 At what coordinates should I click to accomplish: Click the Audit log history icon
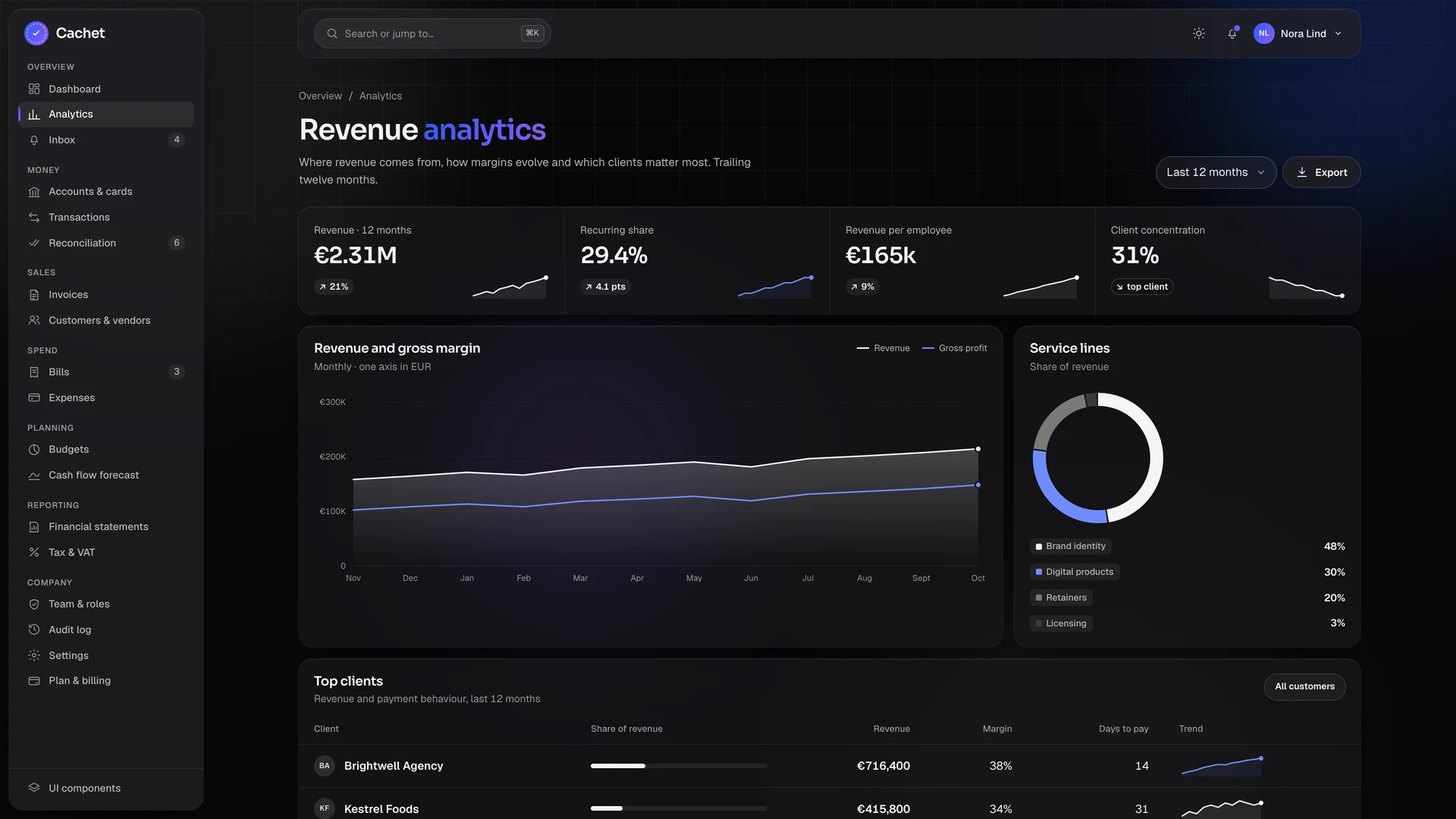click(34, 630)
